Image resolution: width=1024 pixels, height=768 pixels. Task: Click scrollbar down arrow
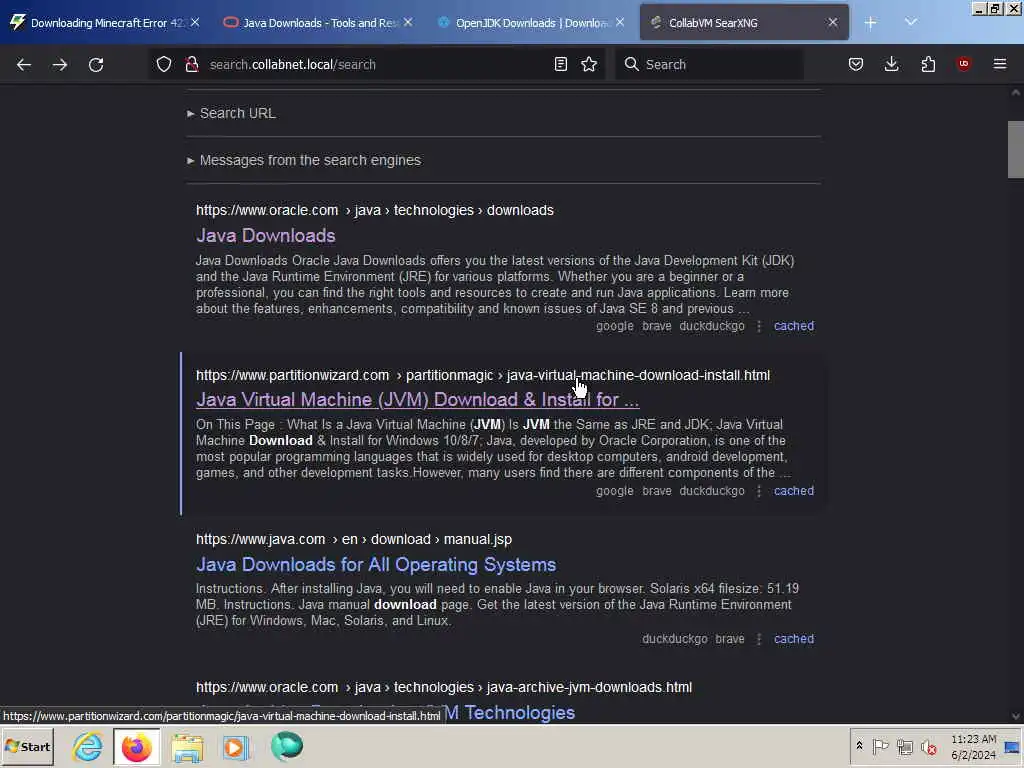[1016, 716]
